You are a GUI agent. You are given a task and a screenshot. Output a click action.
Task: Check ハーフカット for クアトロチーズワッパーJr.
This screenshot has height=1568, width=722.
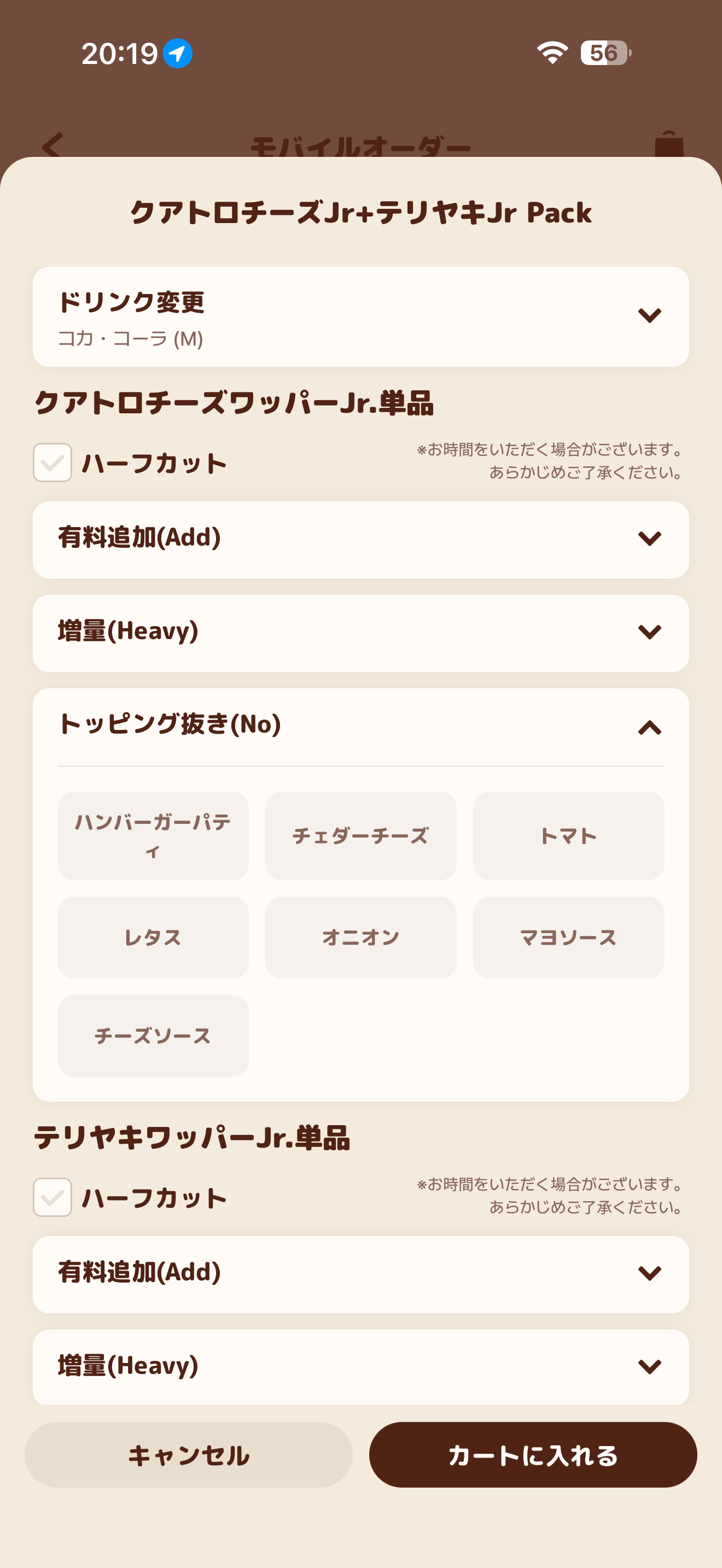(53, 463)
